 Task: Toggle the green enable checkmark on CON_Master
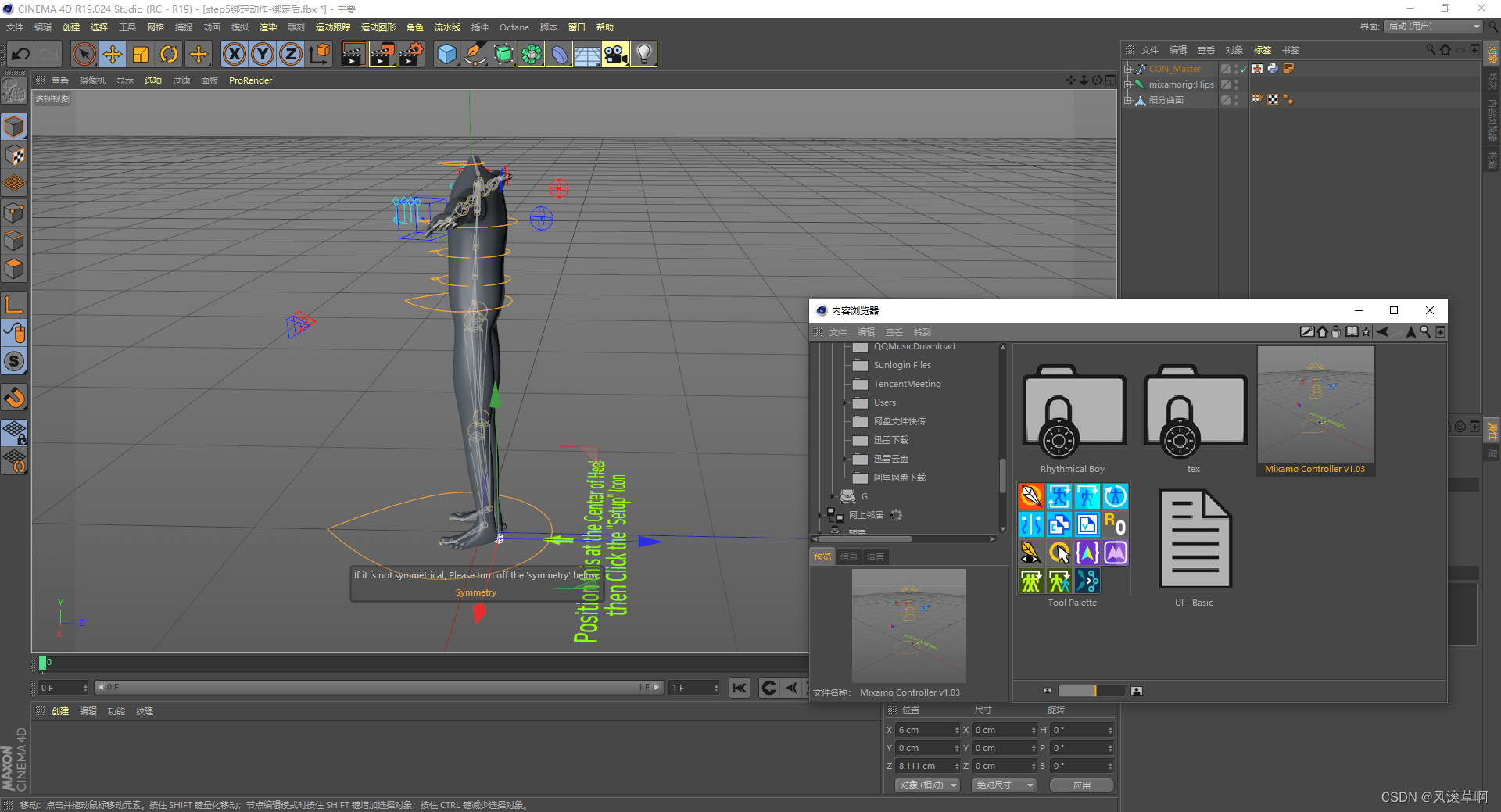(x=1243, y=69)
